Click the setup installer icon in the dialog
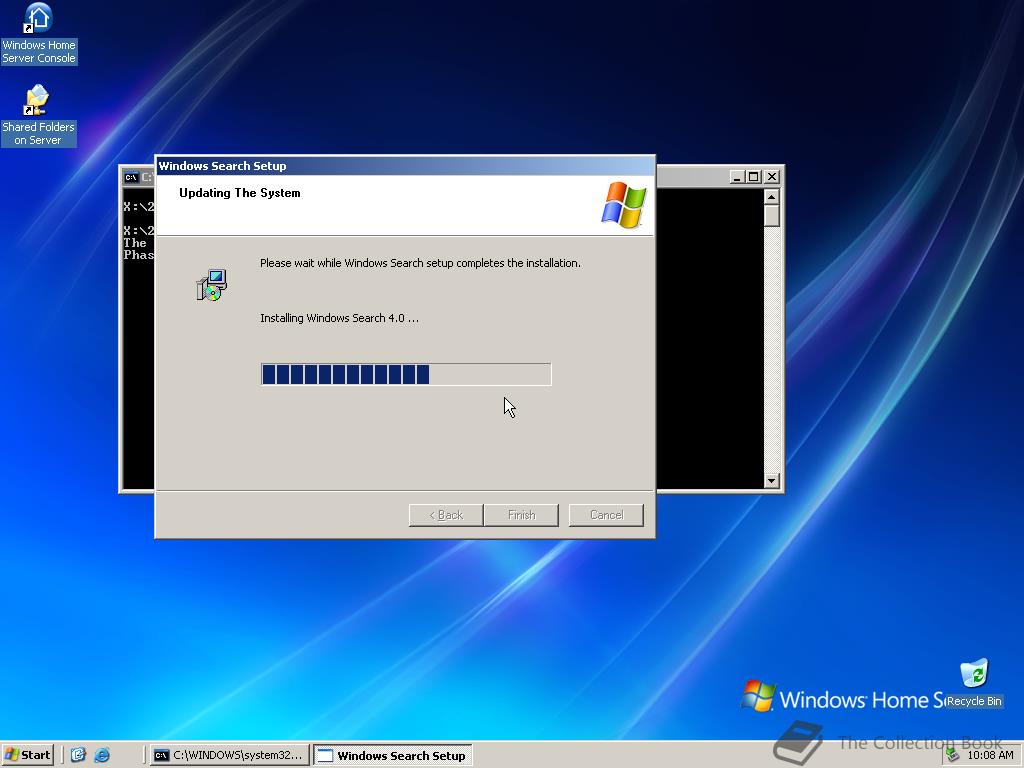The height and width of the screenshot is (768, 1024). coord(212,285)
